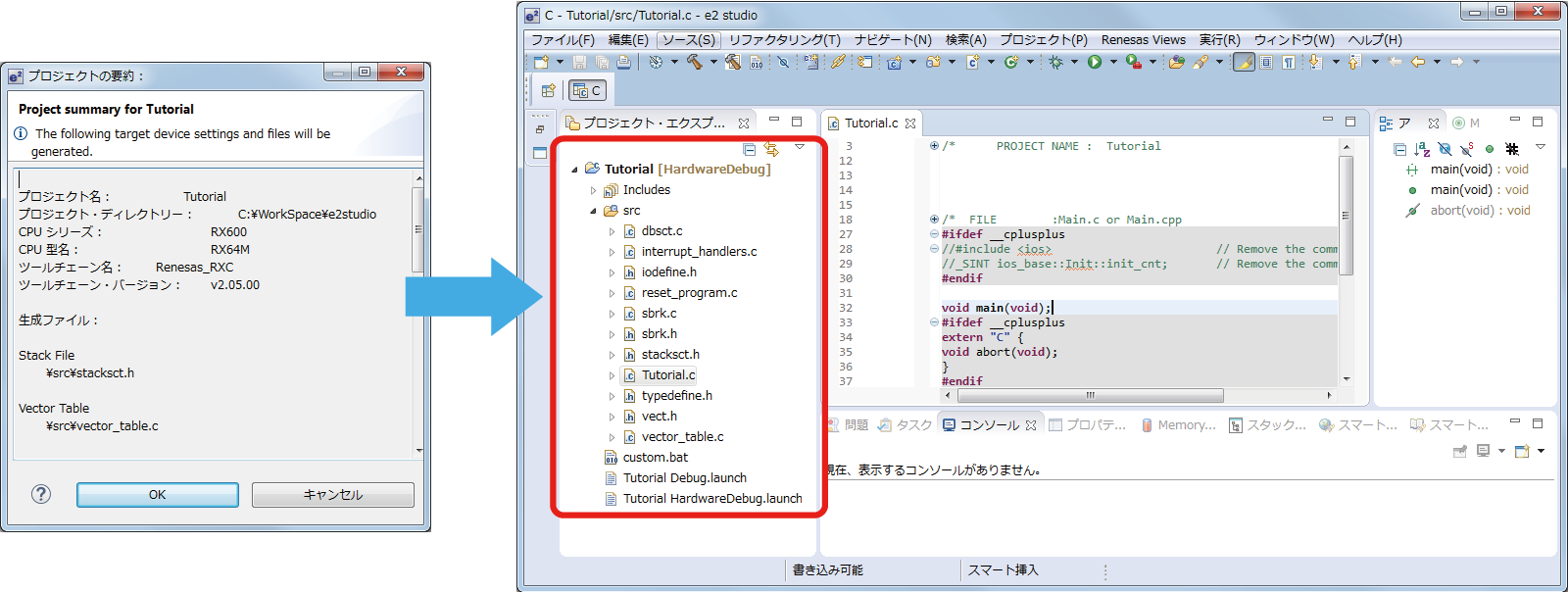Open the ファイル(F) menu
1568x592 pixels.
[563, 40]
